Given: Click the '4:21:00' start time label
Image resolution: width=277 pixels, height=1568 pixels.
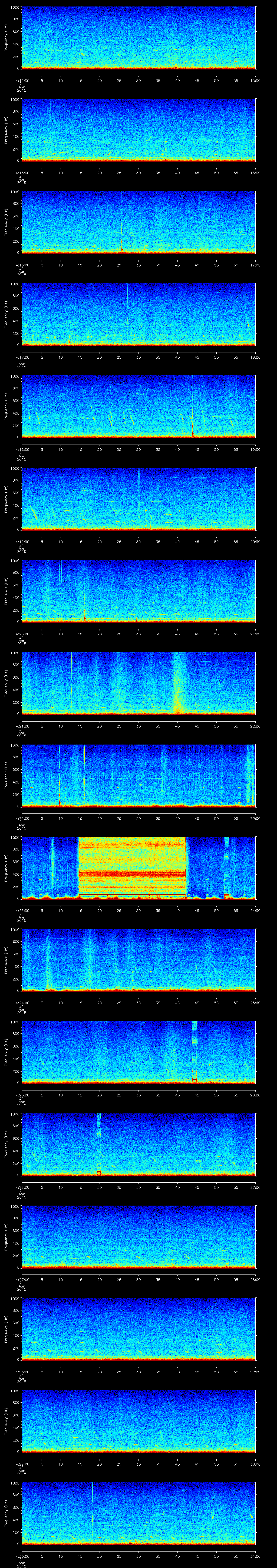Looking at the screenshot, I should tap(22, 726).
